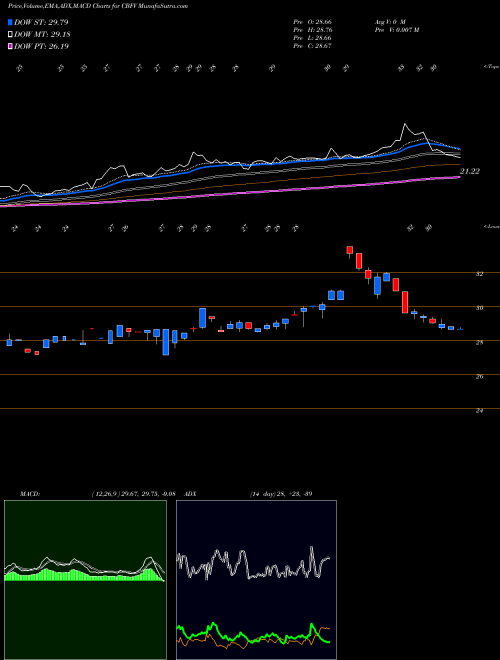Viewport: 500px width, 660px height.
Task: Click the 32 price axis label
Action: (x=479, y=274)
